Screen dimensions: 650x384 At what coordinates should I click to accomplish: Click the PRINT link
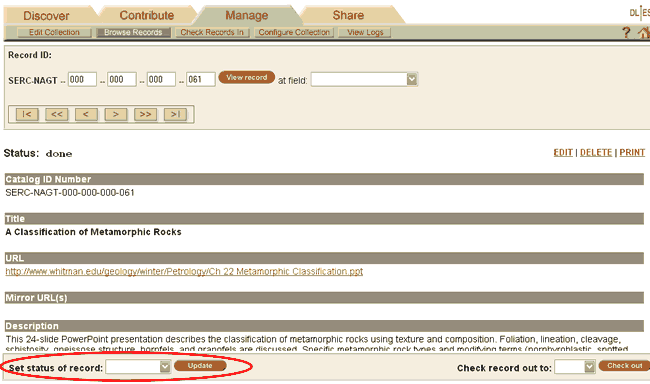[x=632, y=153]
